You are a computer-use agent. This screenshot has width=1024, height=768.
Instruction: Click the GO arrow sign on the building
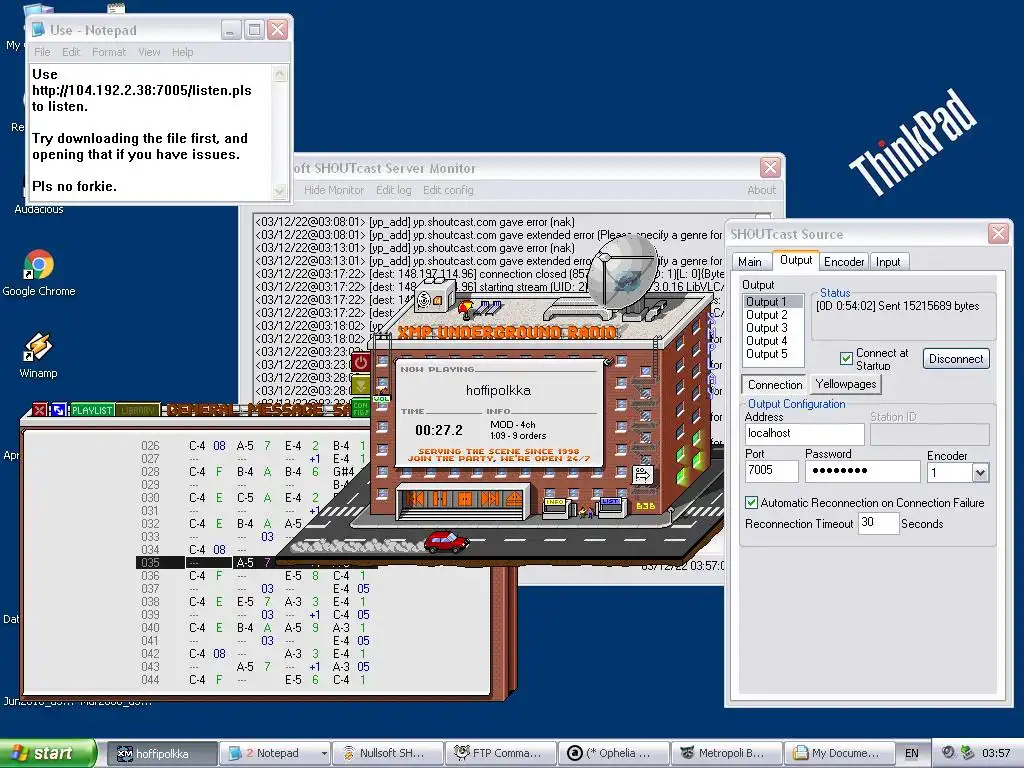coord(643,474)
